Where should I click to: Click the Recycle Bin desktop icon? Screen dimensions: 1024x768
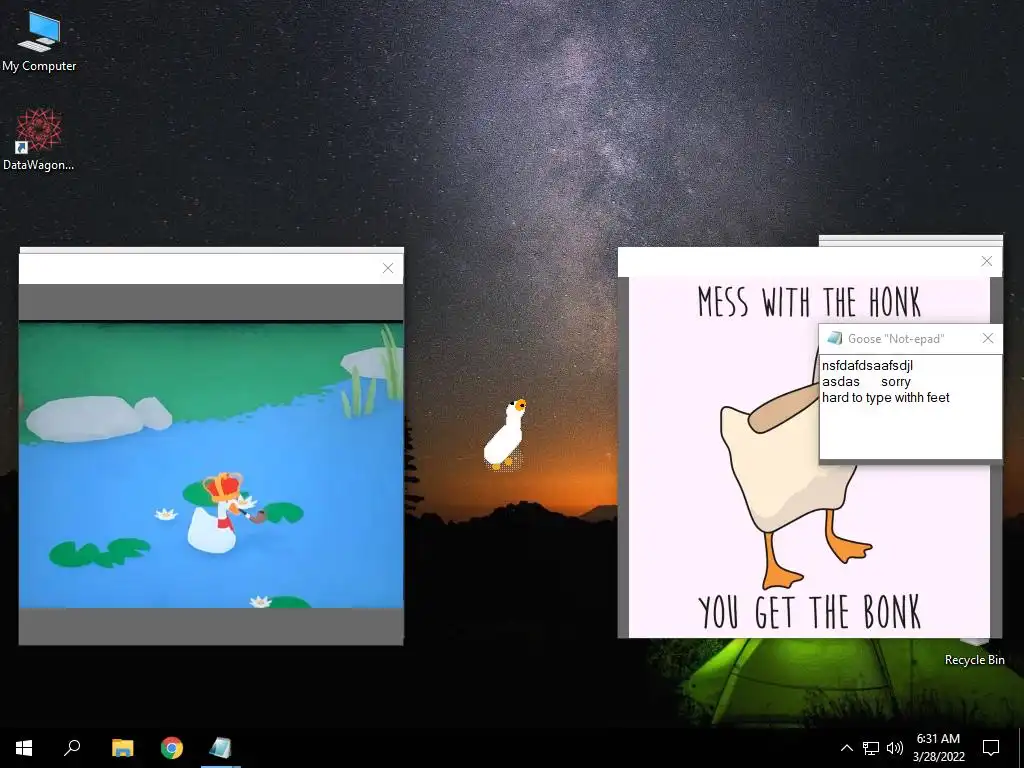tap(974, 655)
